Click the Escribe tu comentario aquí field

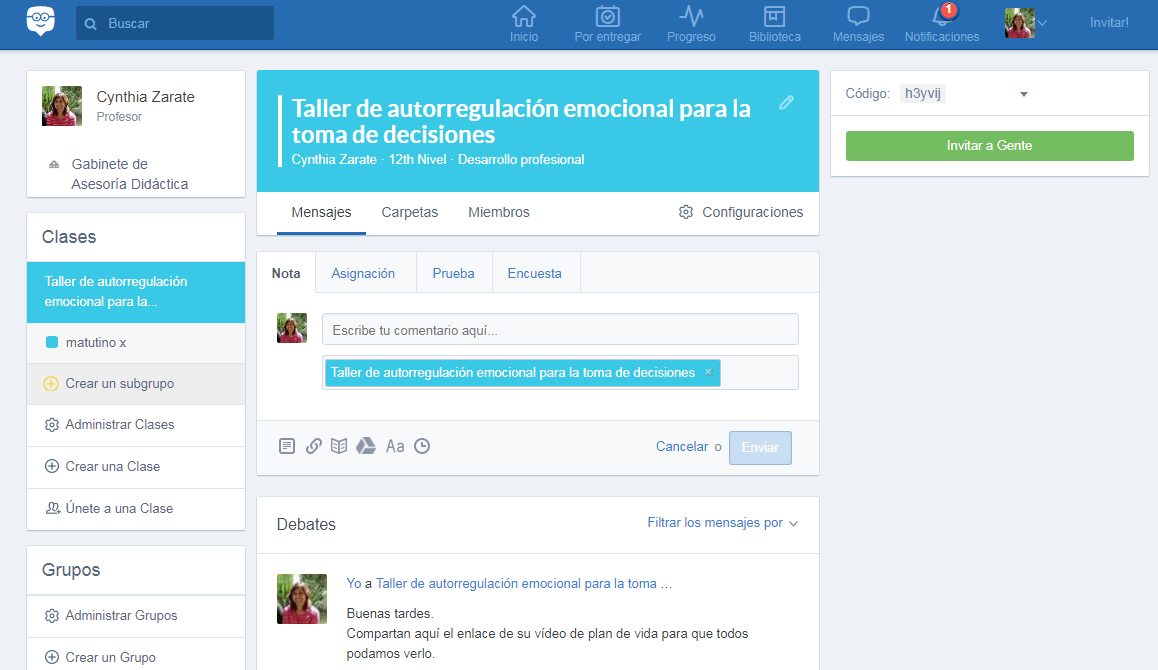click(560, 329)
